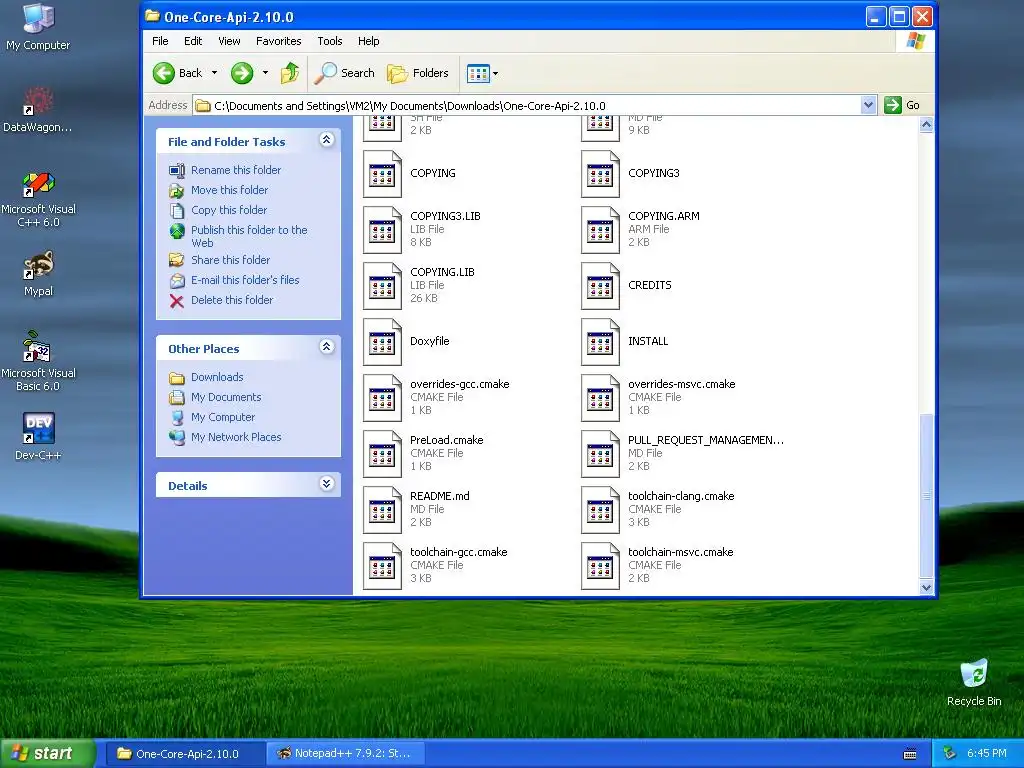Select the toolchain-clang.cmake file icon
The image size is (1024, 768).
click(x=600, y=511)
